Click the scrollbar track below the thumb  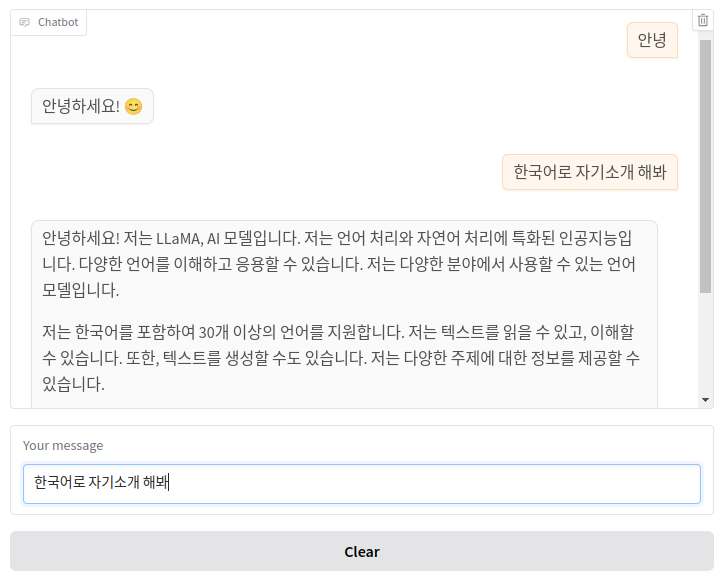[705, 344]
